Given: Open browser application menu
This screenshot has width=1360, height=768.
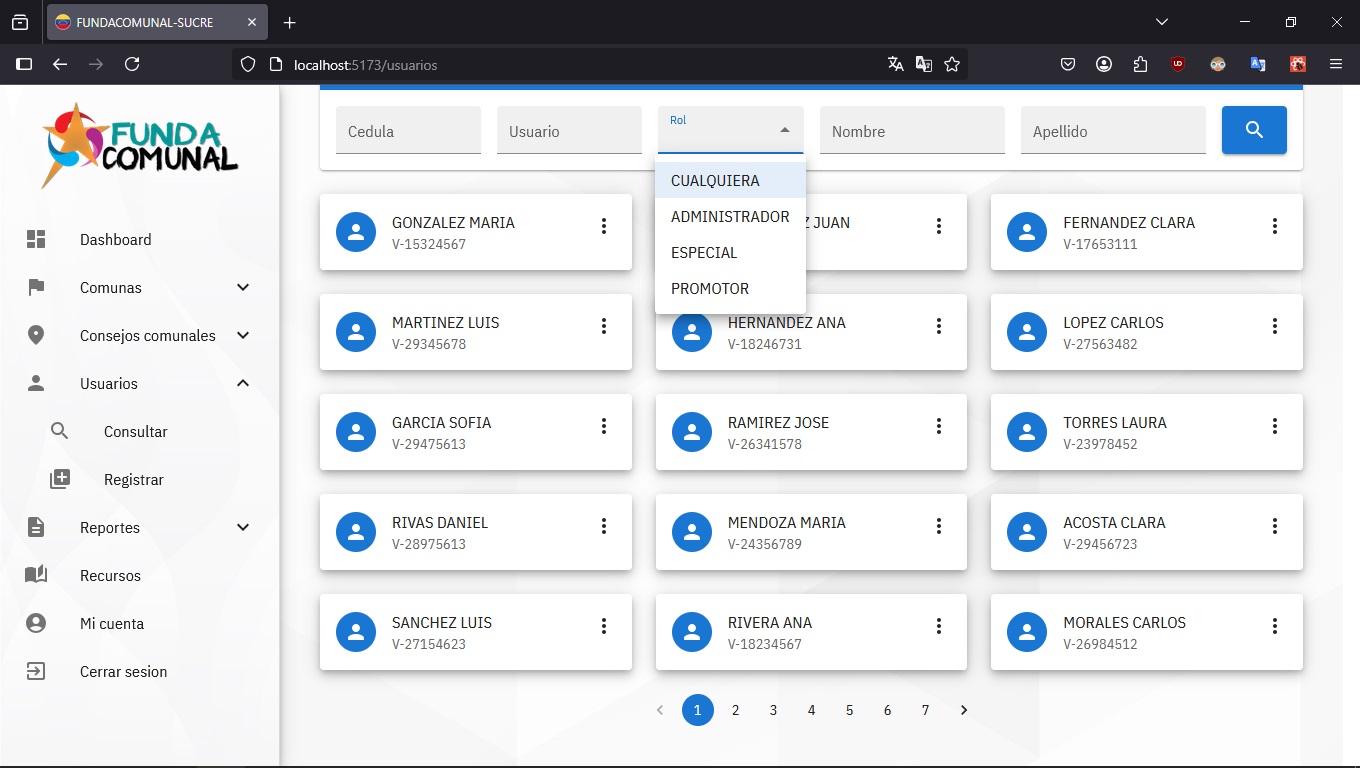Looking at the screenshot, I should point(1336,64).
